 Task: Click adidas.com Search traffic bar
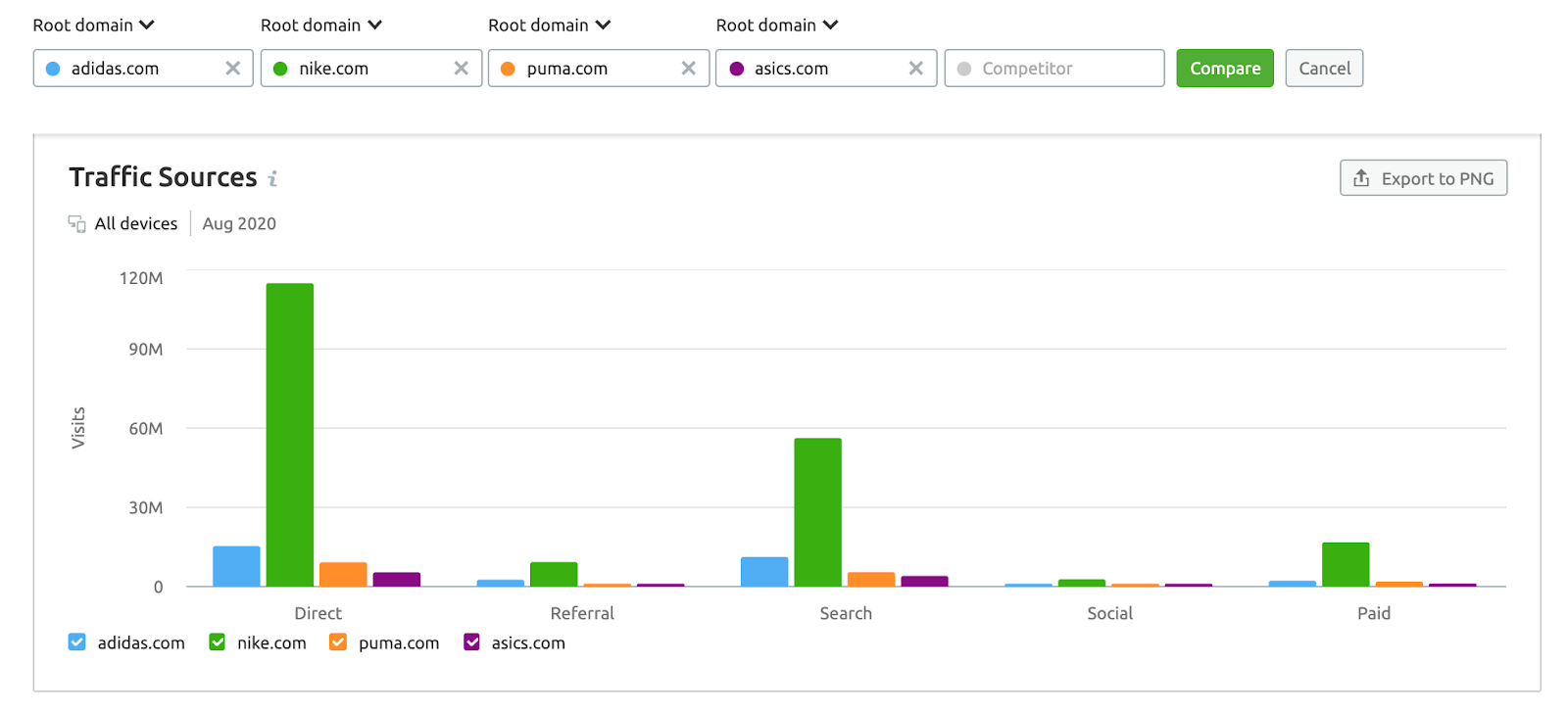click(764, 572)
